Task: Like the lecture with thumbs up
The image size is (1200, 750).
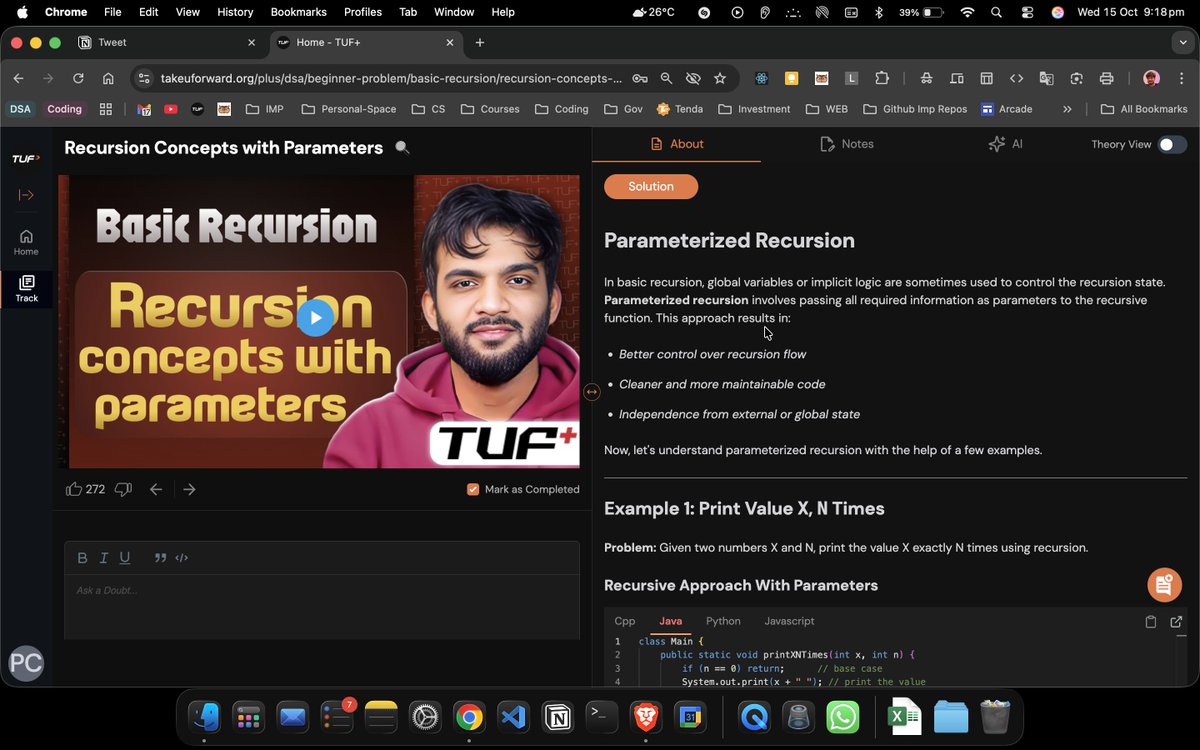Action: click(74, 489)
